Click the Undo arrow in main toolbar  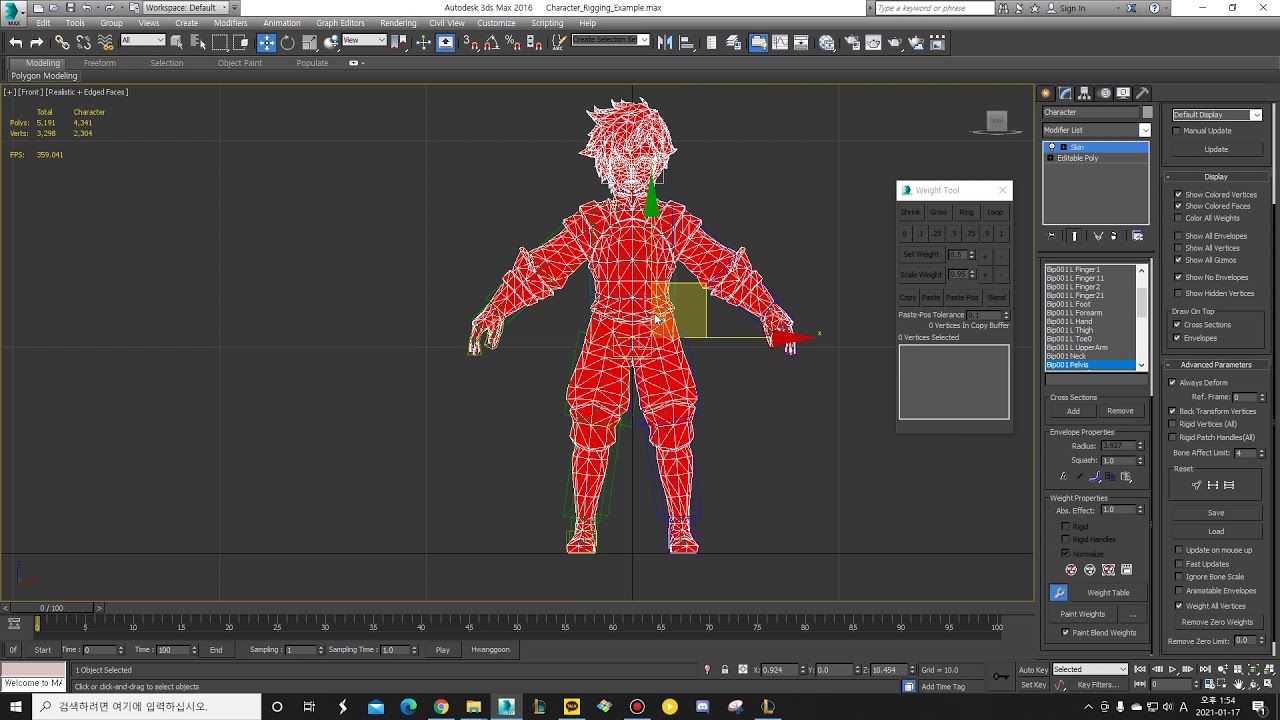[15, 42]
